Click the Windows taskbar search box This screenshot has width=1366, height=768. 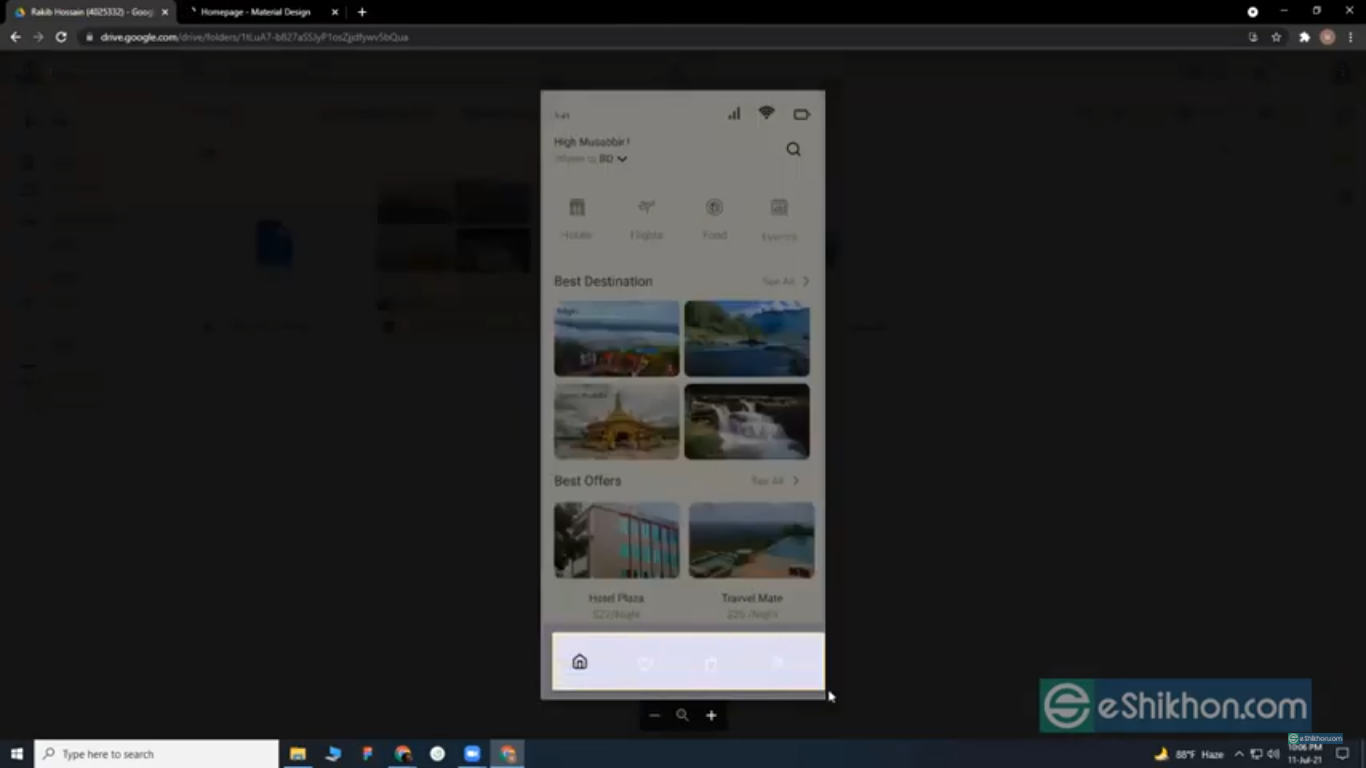click(157, 754)
